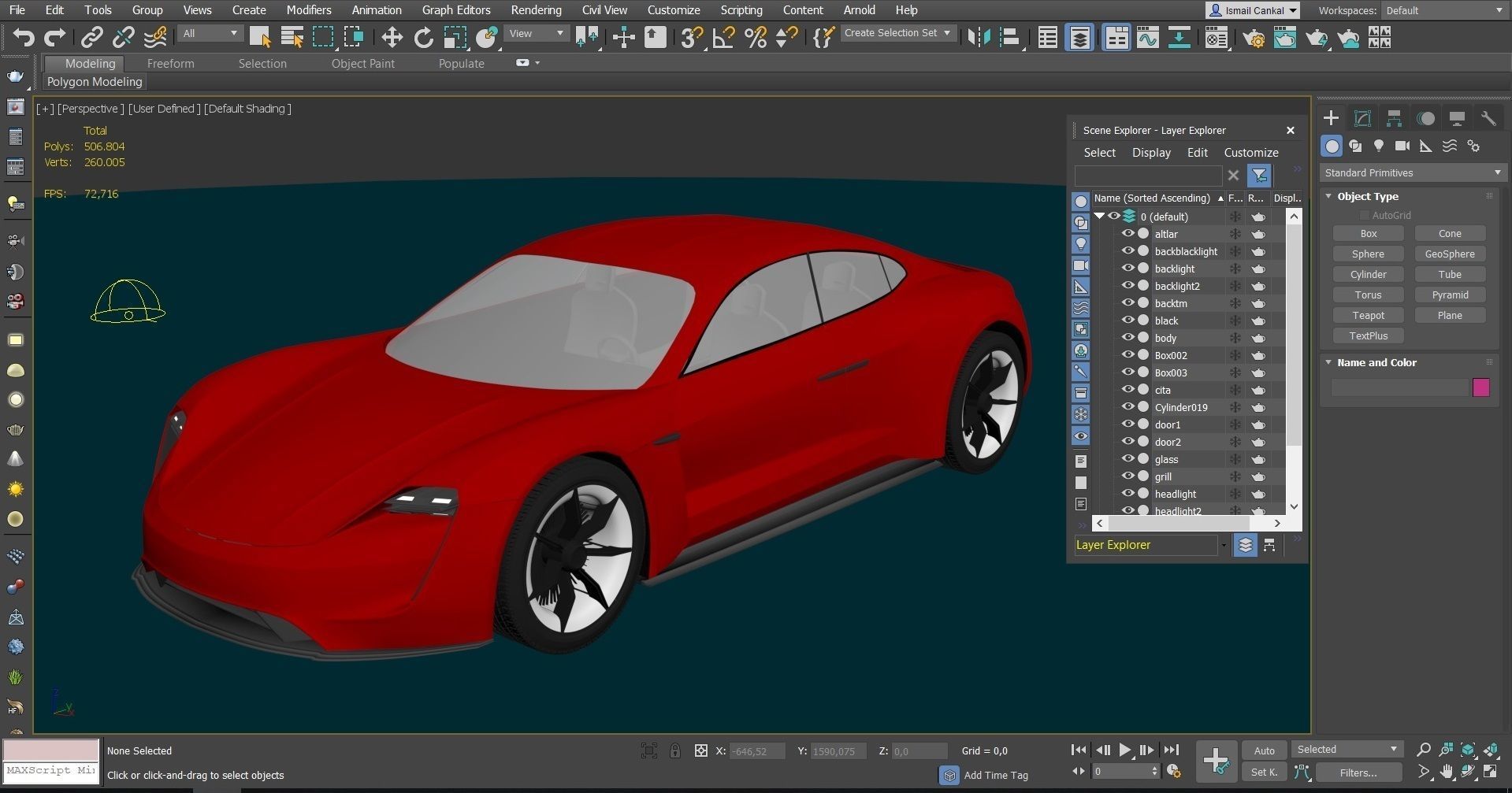This screenshot has width=1512, height=793.
Task: Activate the Select and Move tool
Action: (392, 37)
